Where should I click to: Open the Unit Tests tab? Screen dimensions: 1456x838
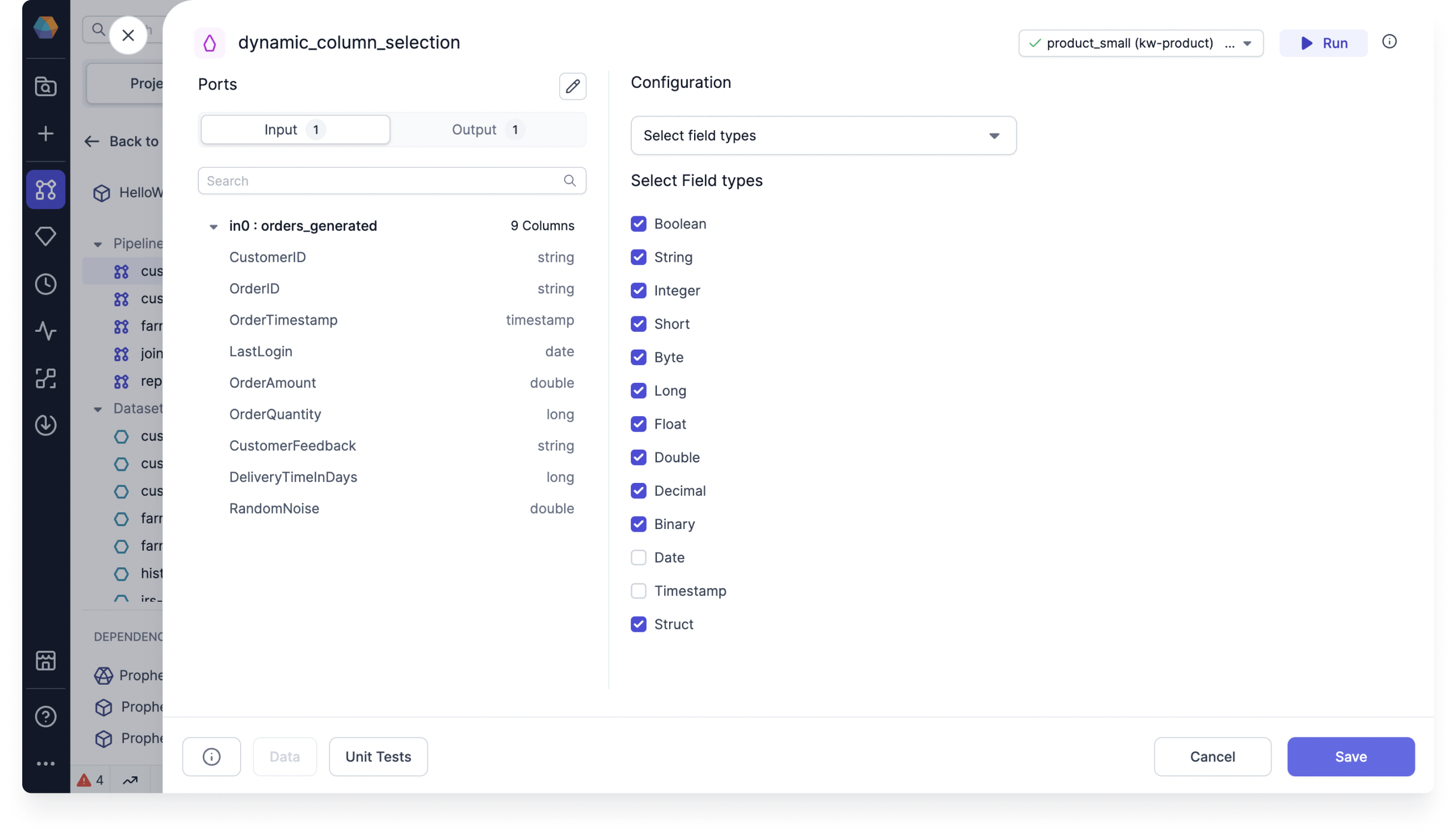378,756
